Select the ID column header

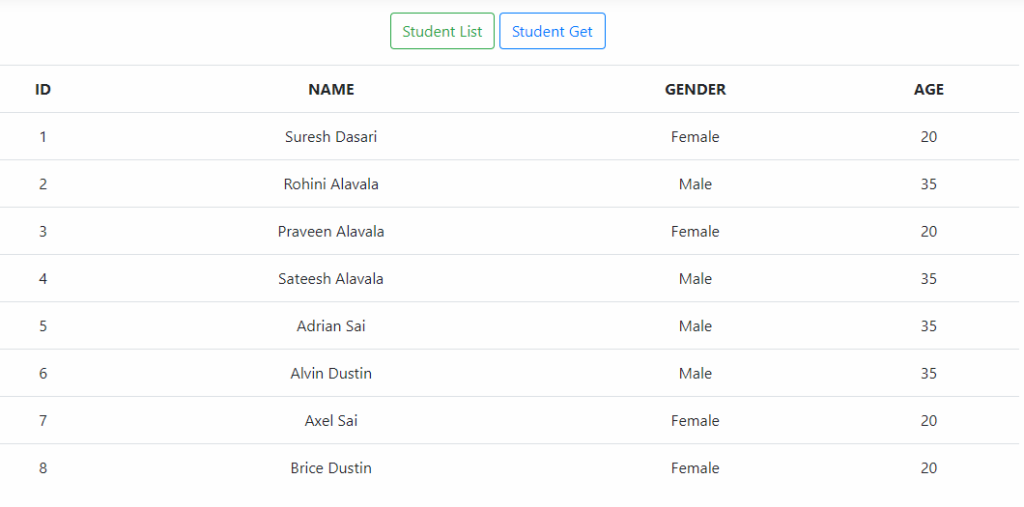coord(43,89)
